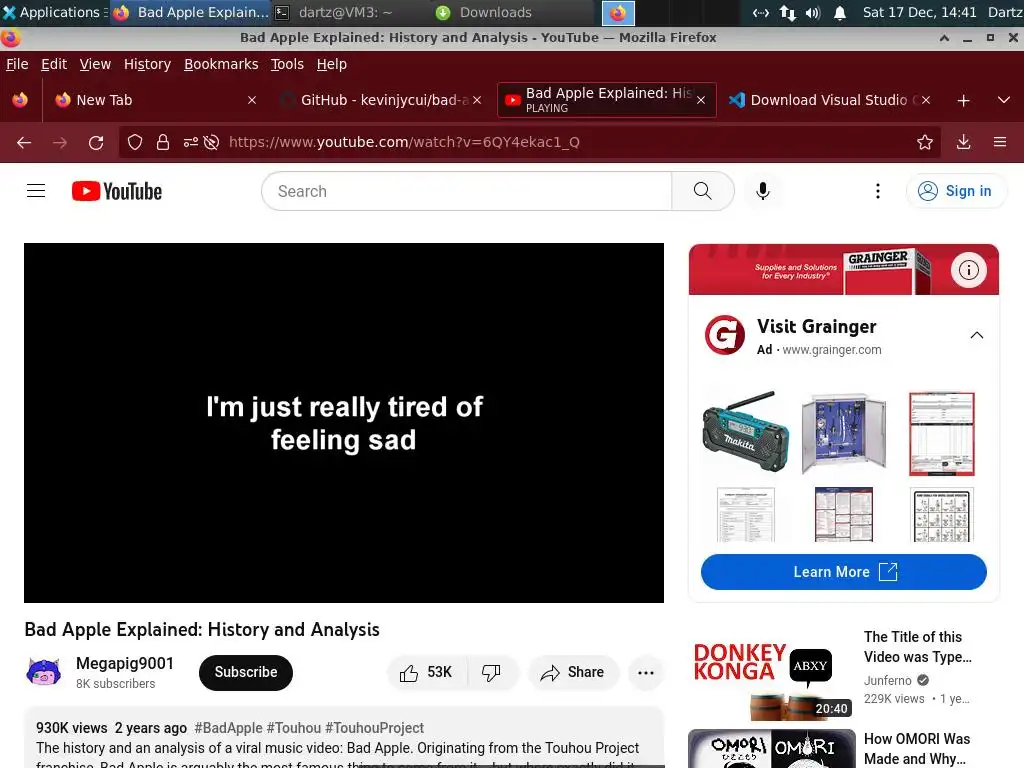Open The Title of this Video title
This screenshot has height=768, width=1024.
pyautogui.click(x=918, y=647)
